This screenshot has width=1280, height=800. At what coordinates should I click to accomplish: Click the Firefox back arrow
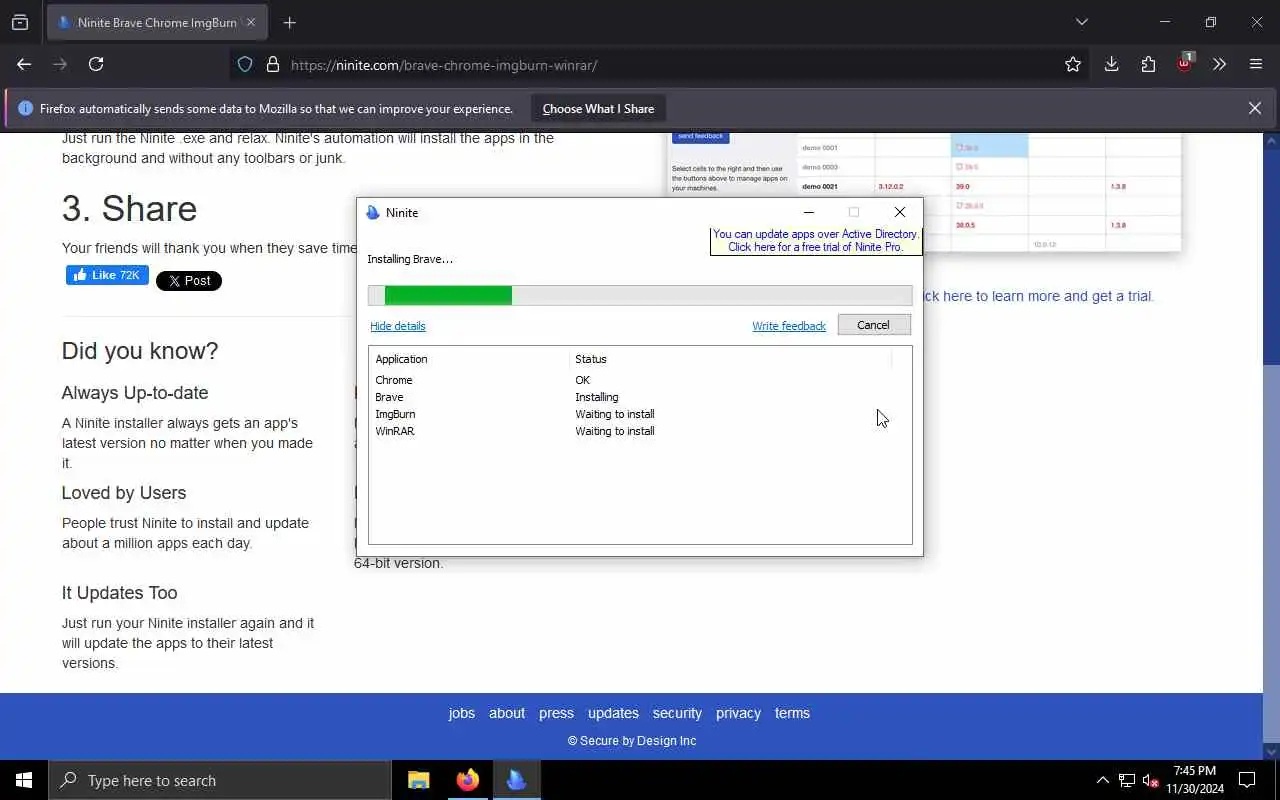pos(24,64)
